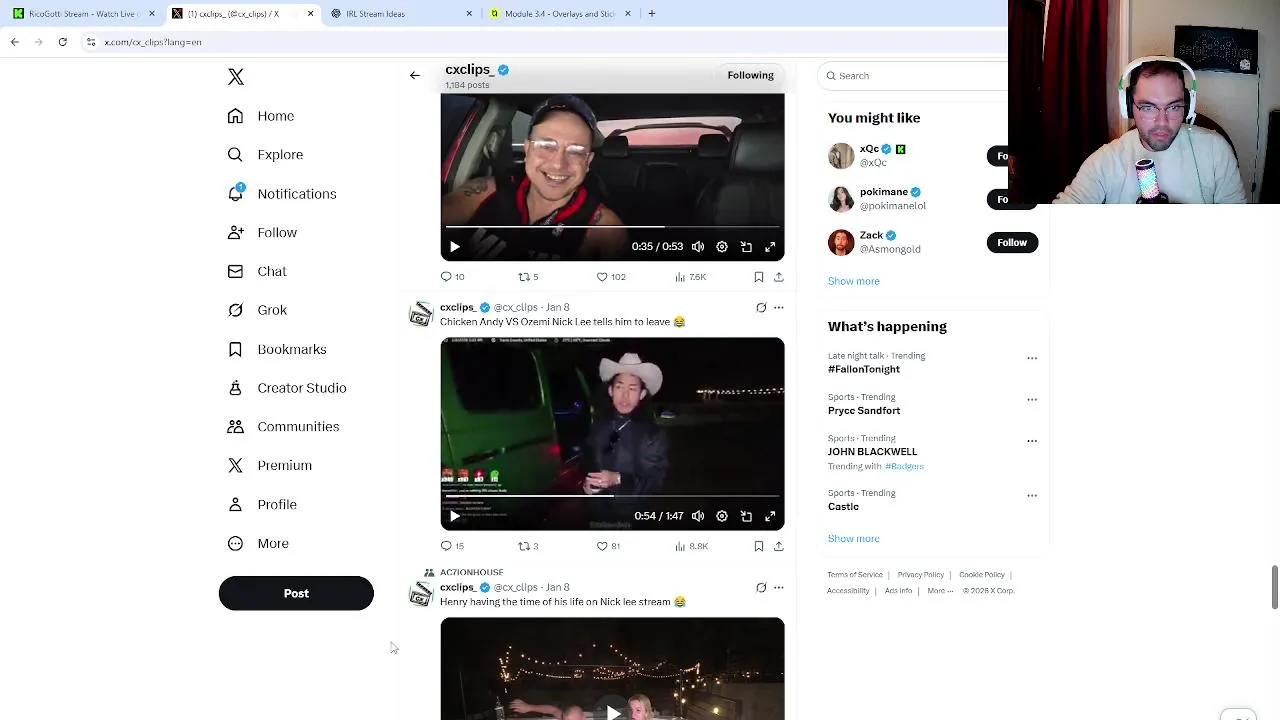Follow Zack @Asmongold
The image size is (1280, 720).
(x=1012, y=243)
